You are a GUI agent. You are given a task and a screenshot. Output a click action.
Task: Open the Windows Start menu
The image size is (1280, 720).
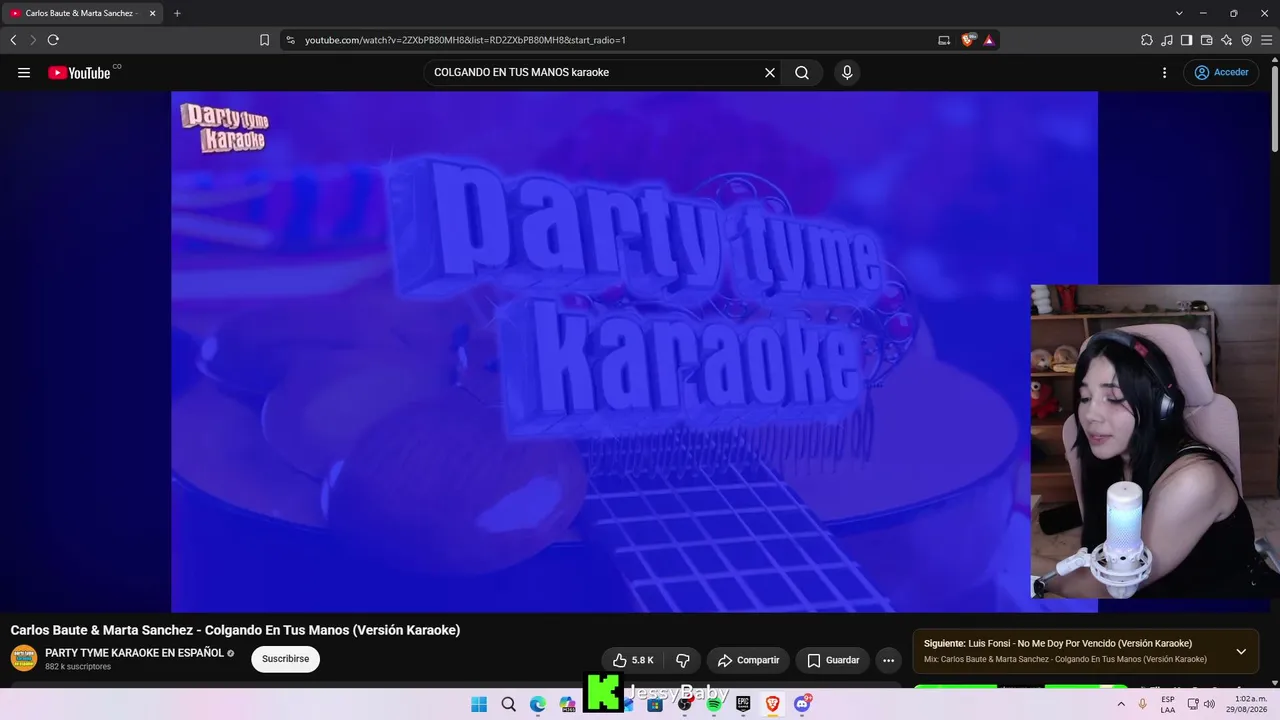479,704
